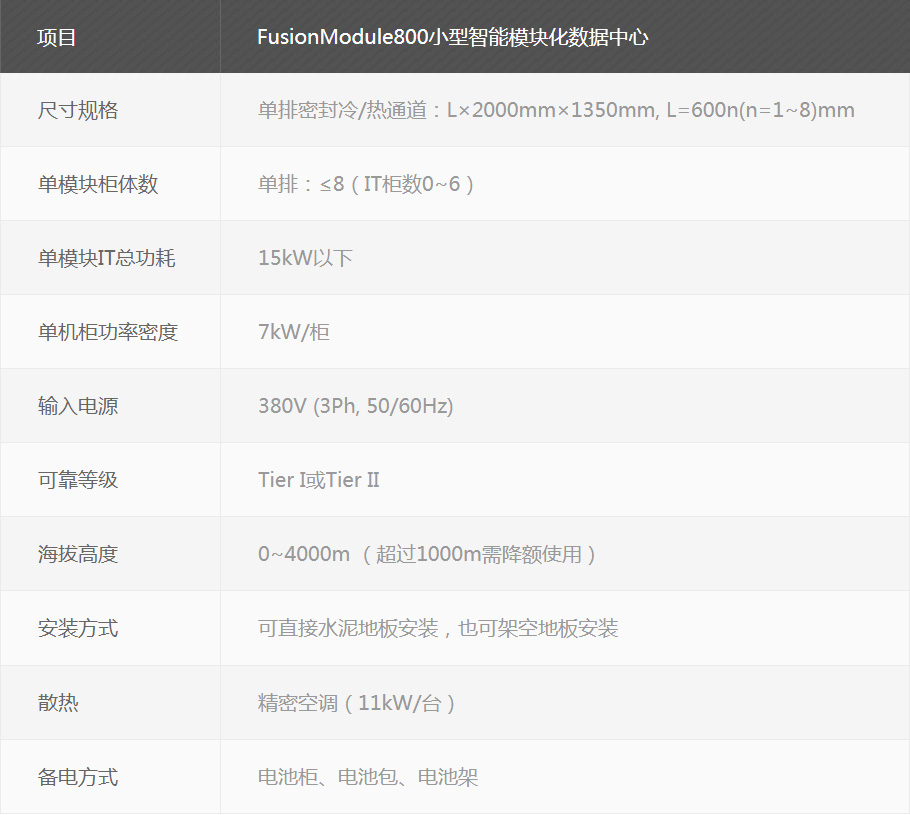Click the 可直接水泥地板安装 installation value
Screen dimensions: 910x815
pyautogui.click(x=438, y=628)
